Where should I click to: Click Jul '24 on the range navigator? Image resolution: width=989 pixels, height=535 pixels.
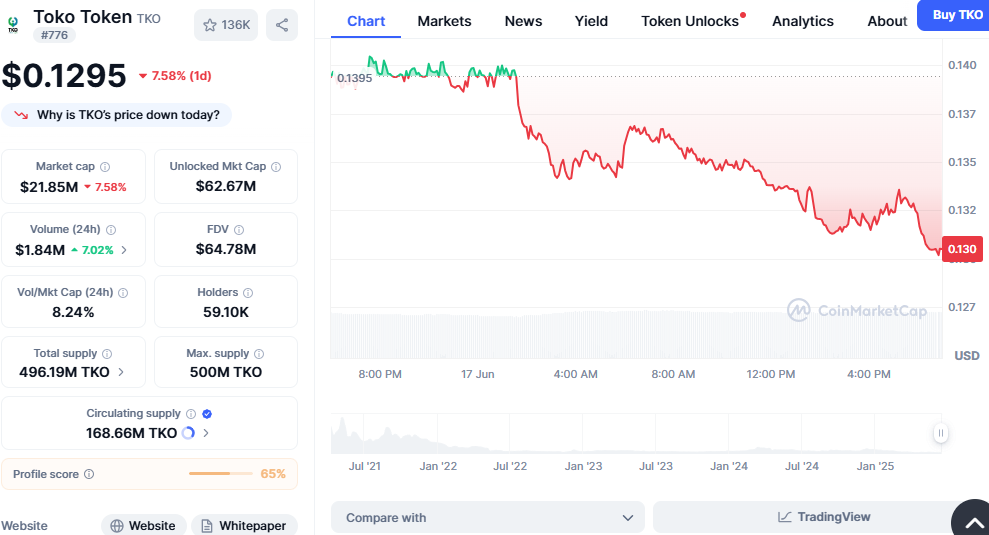[x=802, y=466]
